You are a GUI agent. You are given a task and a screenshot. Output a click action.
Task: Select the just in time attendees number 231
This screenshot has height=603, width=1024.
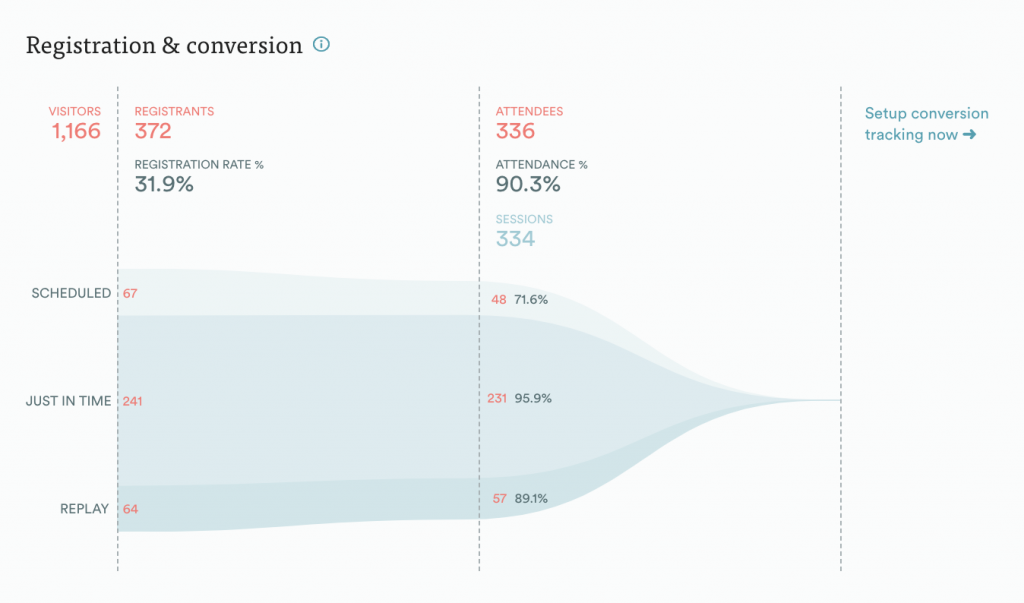tap(497, 398)
